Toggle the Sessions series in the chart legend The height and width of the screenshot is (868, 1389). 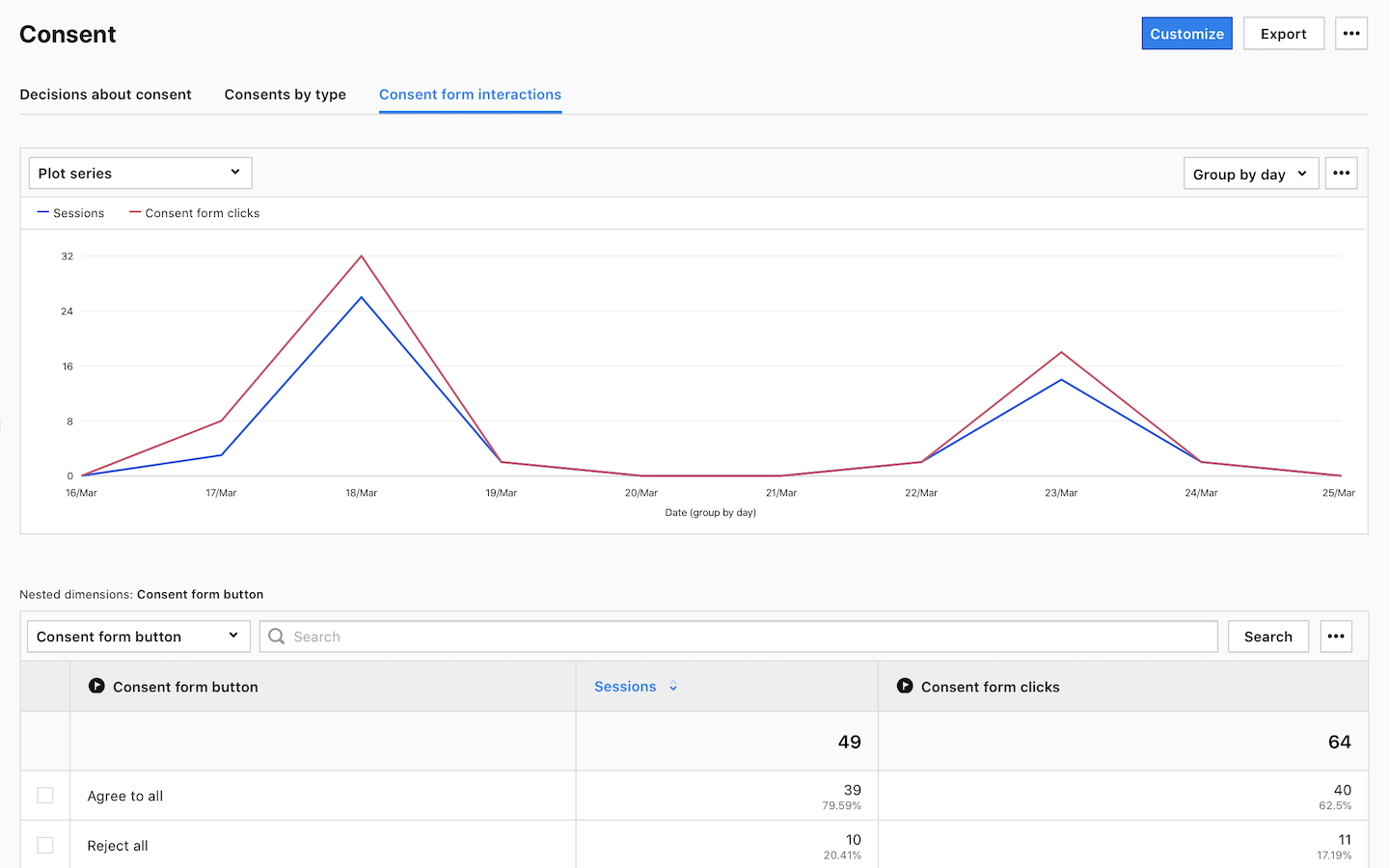(70, 213)
